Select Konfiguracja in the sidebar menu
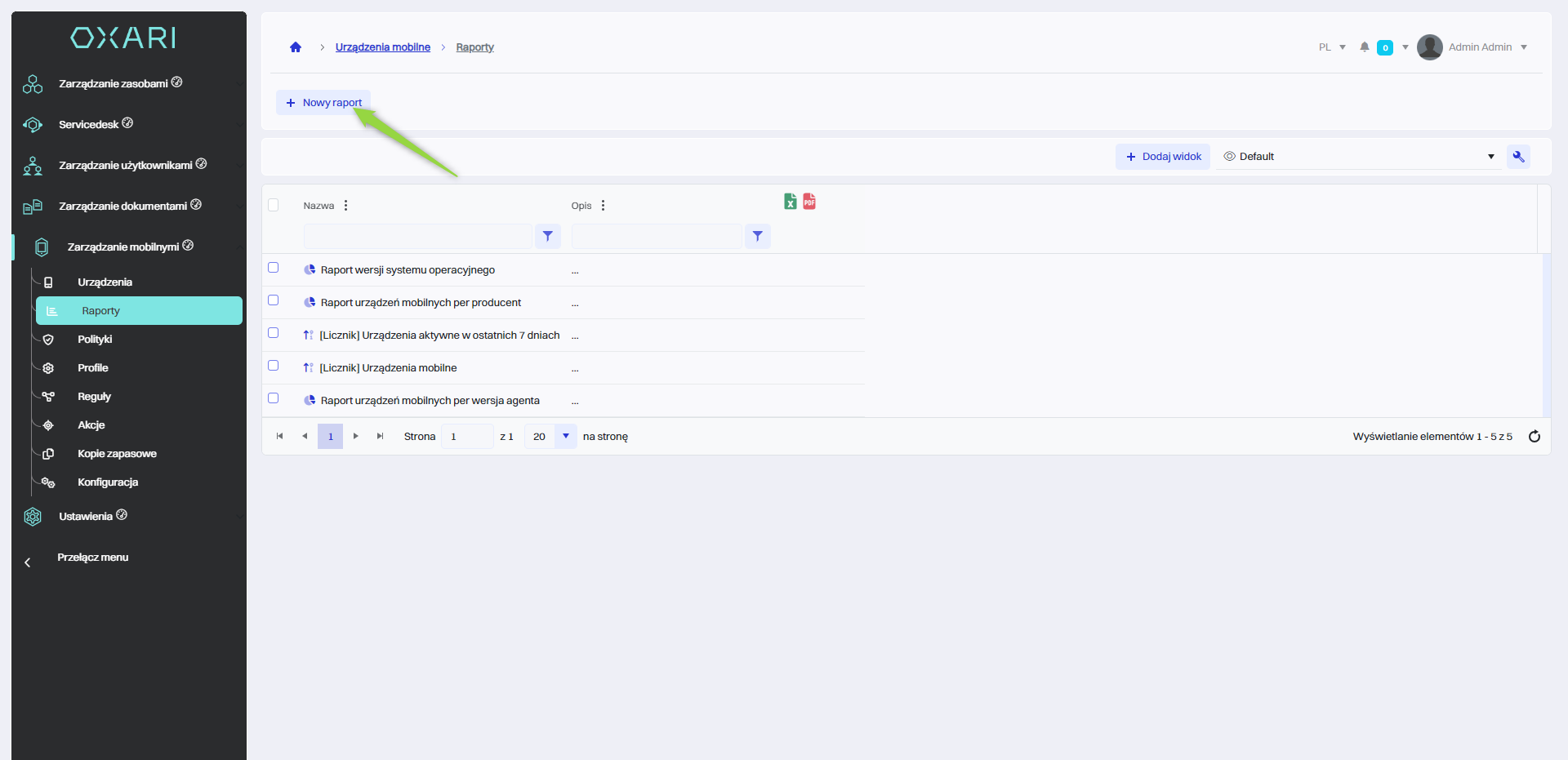 point(108,482)
